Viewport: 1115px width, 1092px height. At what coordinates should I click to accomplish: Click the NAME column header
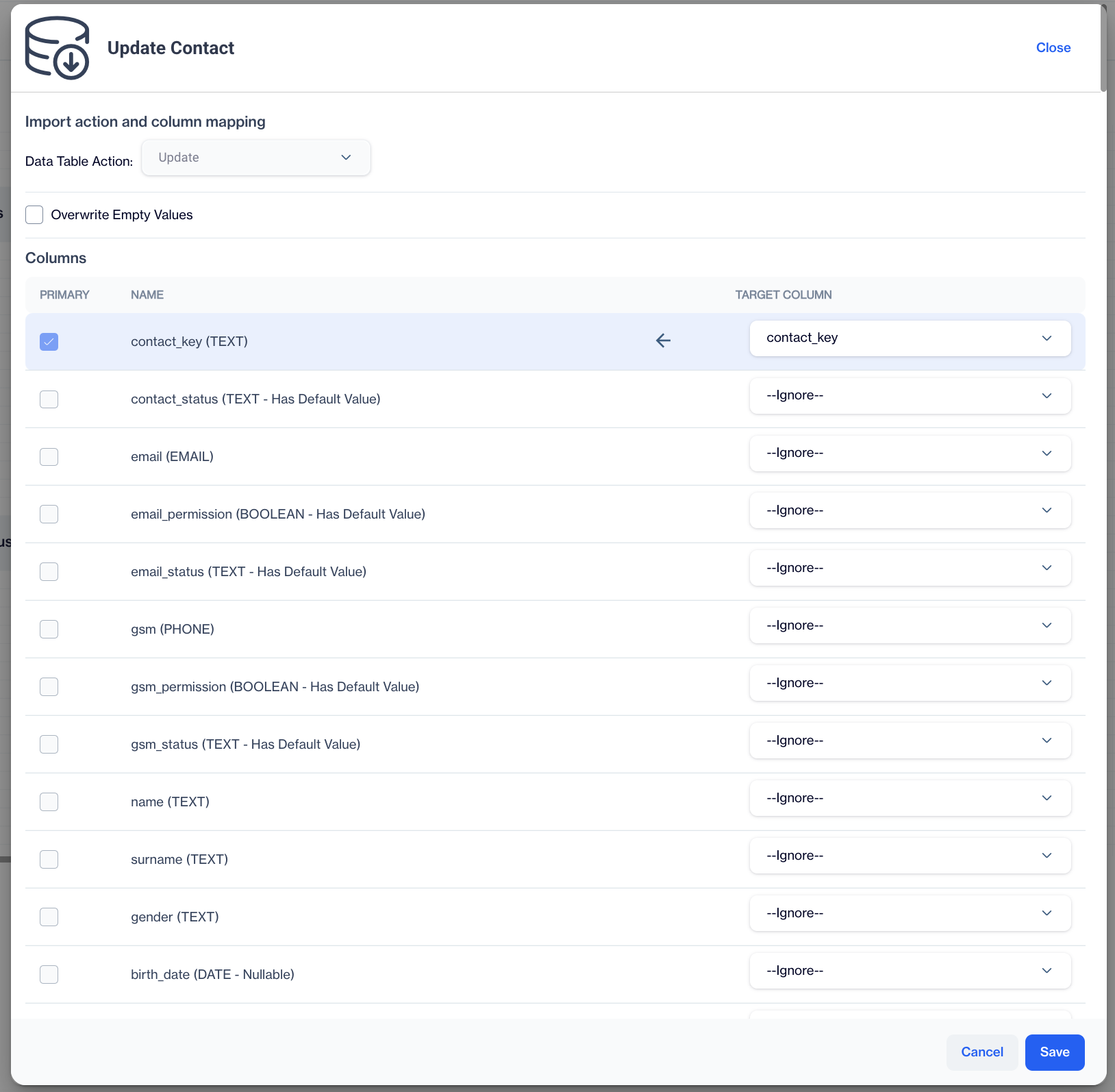tap(147, 295)
